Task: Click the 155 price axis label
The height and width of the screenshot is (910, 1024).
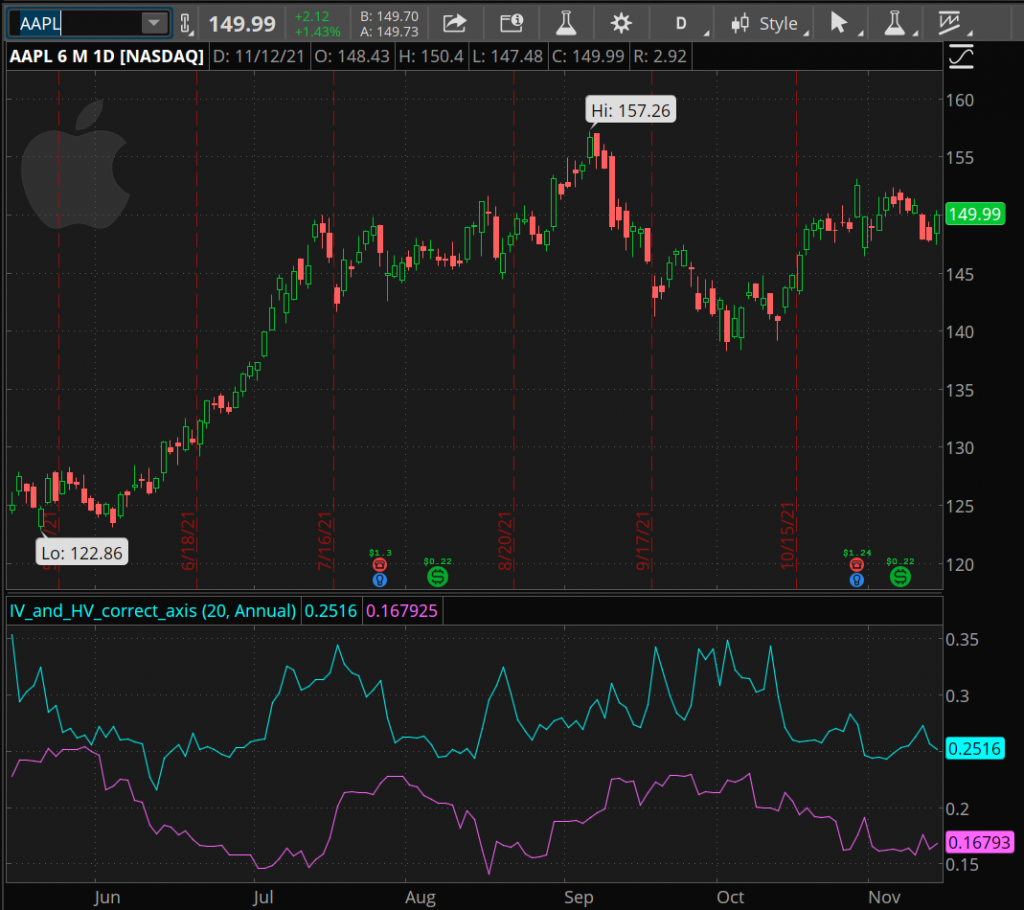Action: click(x=959, y=157)
